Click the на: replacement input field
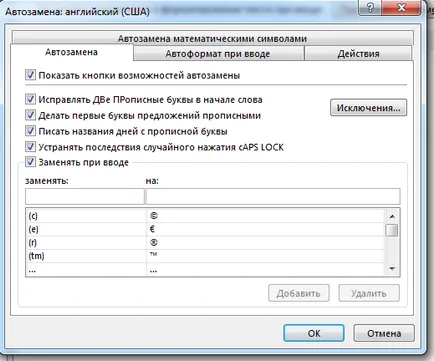This screenshot has width=434, height=361. tap(273, 196)
